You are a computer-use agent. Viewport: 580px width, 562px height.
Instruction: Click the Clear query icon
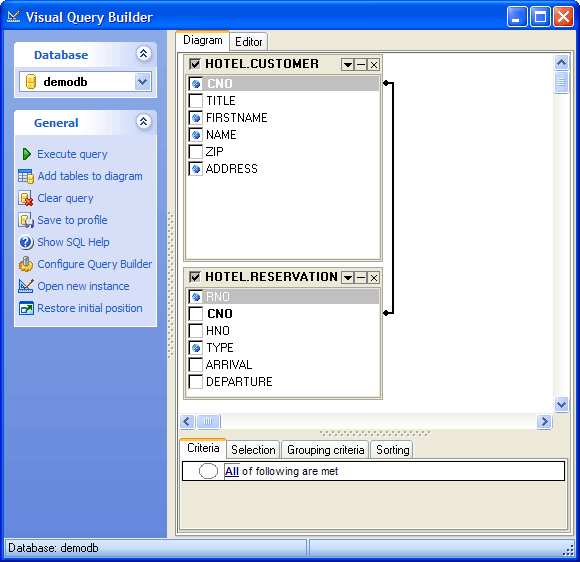click(x=26, y=198)
